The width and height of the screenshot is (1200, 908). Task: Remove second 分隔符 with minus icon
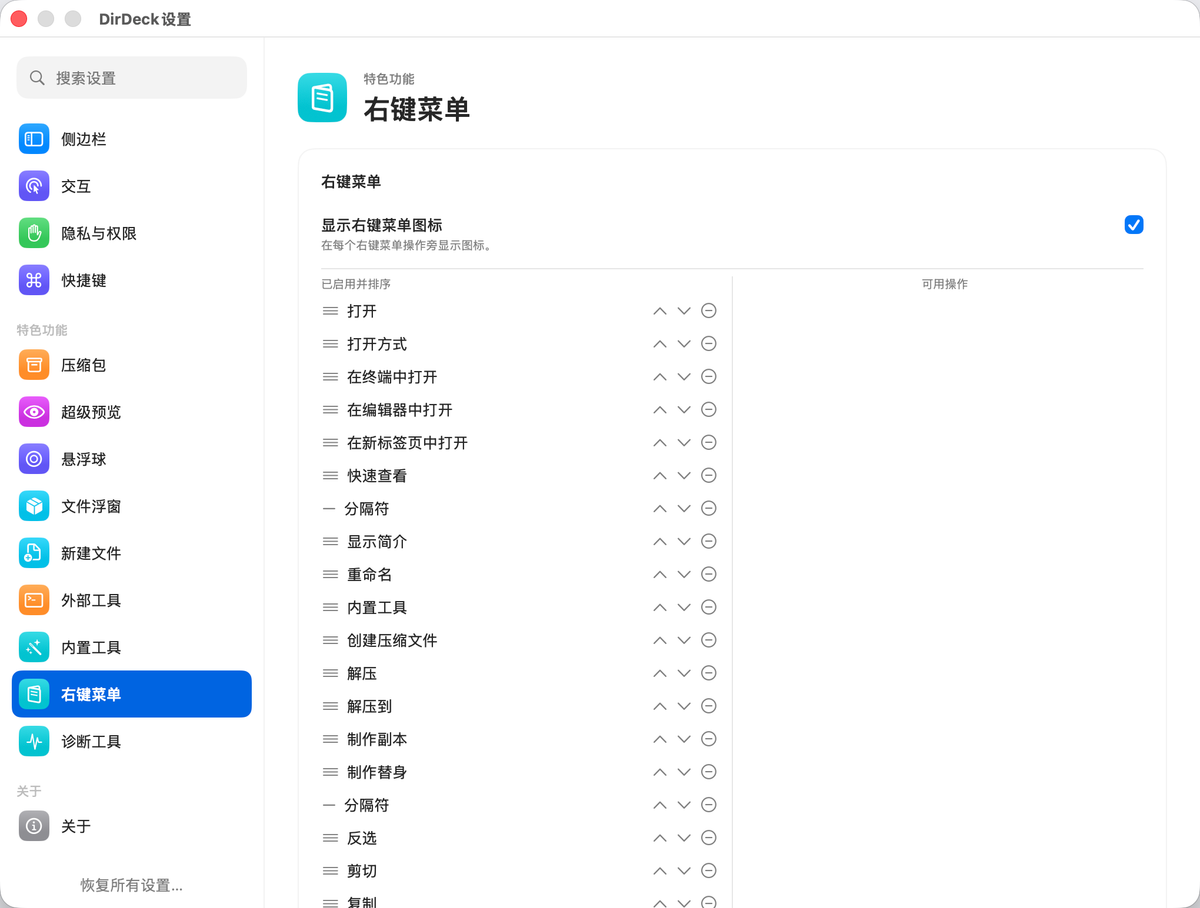[x=708, y=805]
